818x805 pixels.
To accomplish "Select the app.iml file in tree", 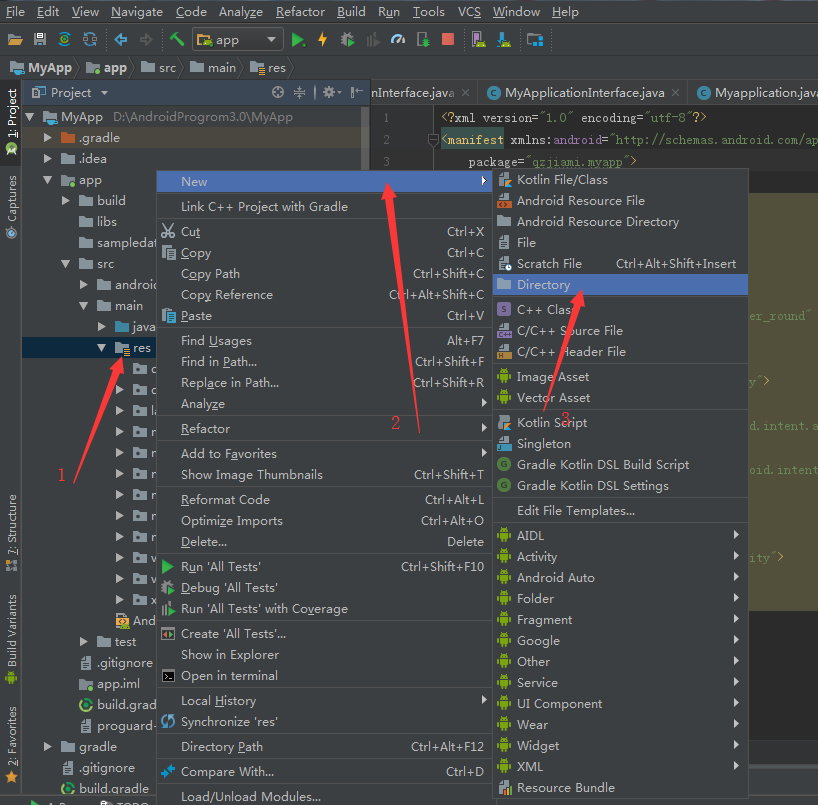I will coord(110,683).
